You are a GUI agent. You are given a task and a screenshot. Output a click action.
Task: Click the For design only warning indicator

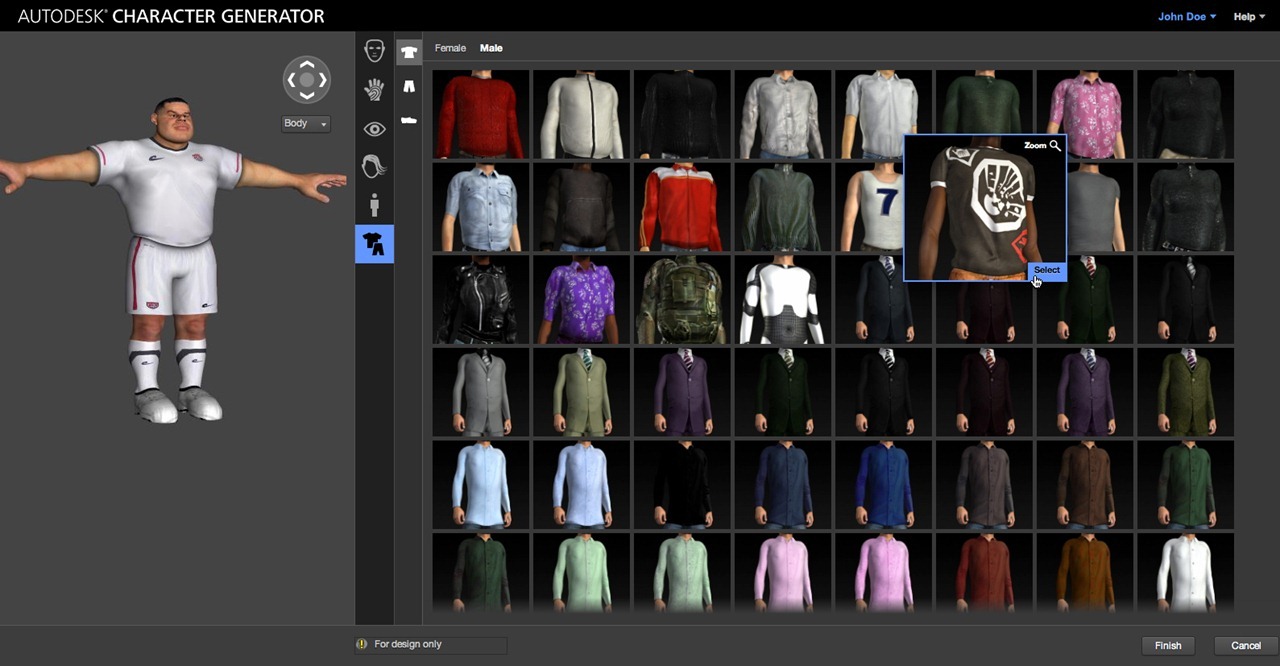coord(362,645)
